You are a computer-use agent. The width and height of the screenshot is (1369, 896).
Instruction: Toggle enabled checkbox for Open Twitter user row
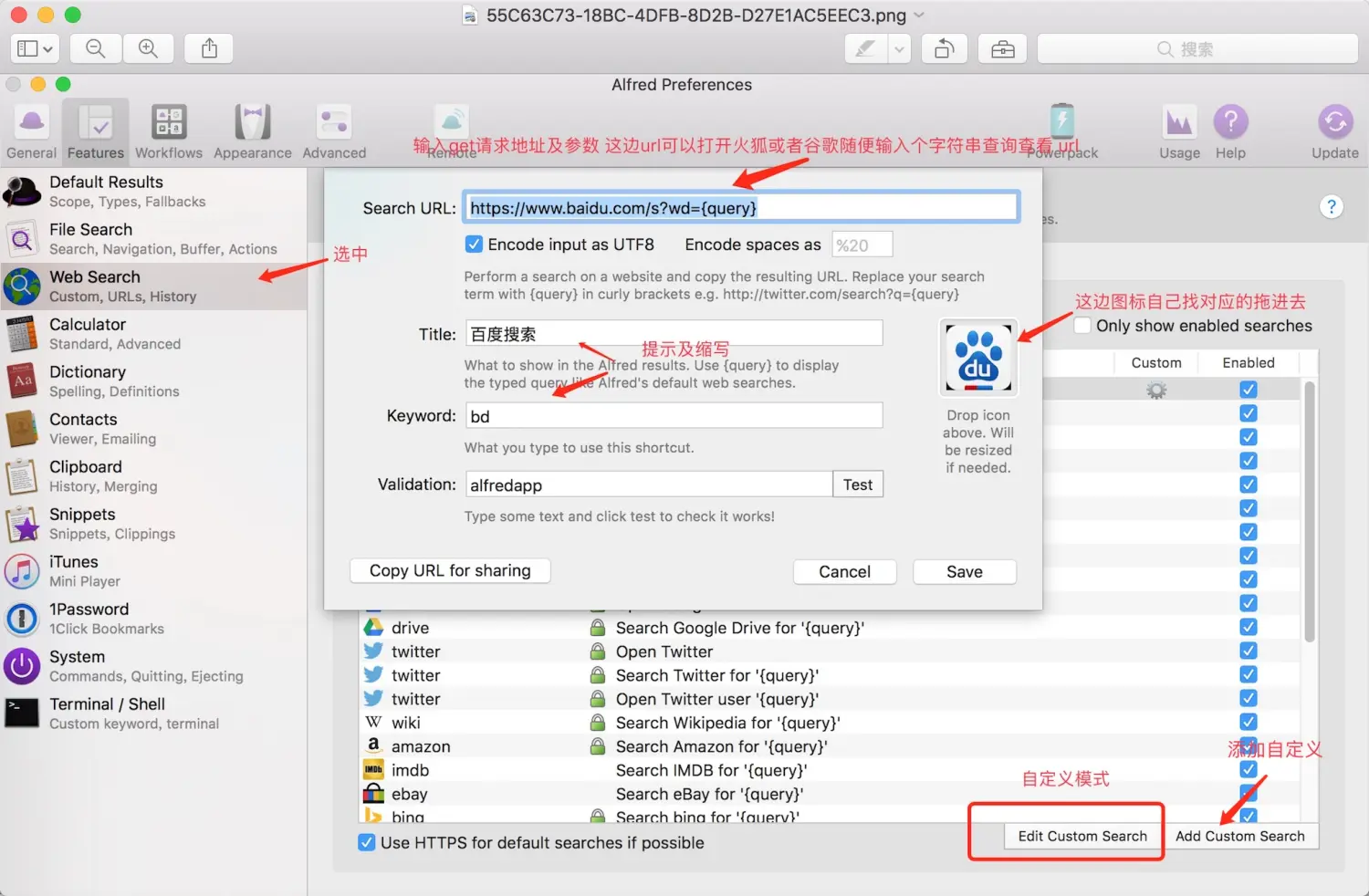(1249, 698)
